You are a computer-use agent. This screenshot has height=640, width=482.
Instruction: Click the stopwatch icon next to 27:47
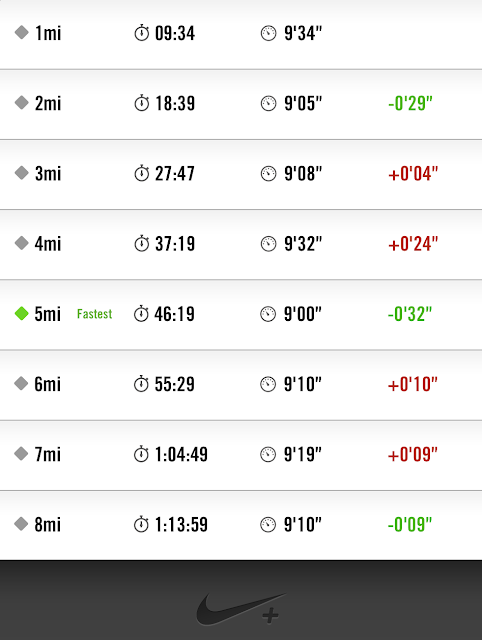pyautogui.click(x=142, y=173)
